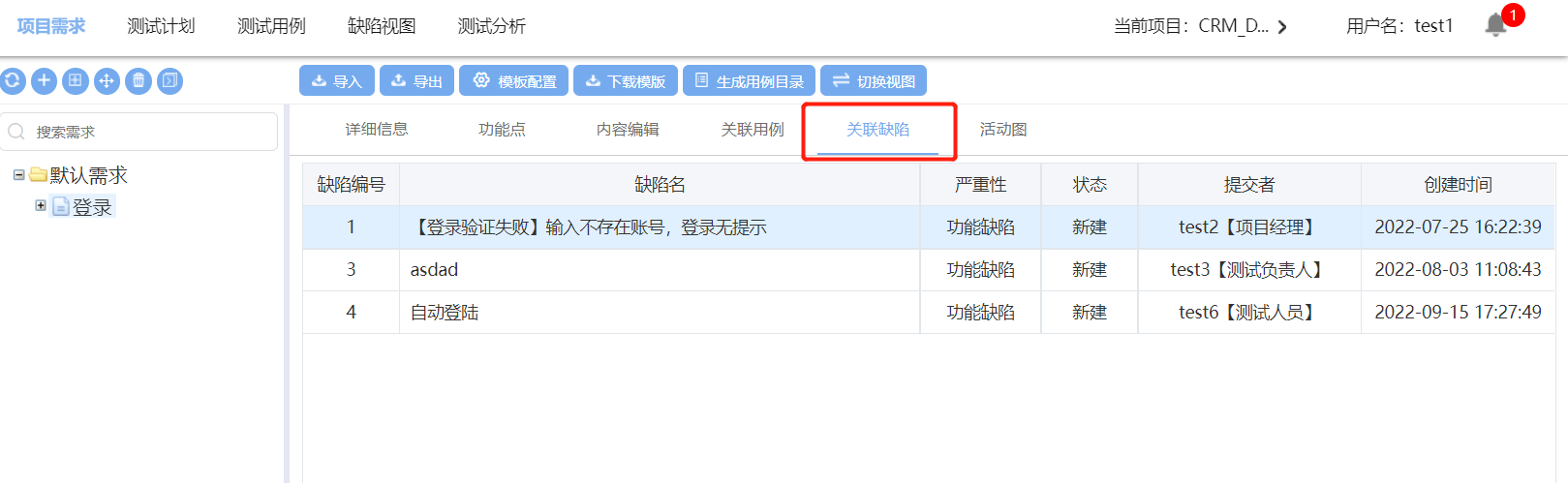1568x483 pixels.
Task: Click the panel collapse icon after trash
Action: pyautogui.click(x=169, y=81)
